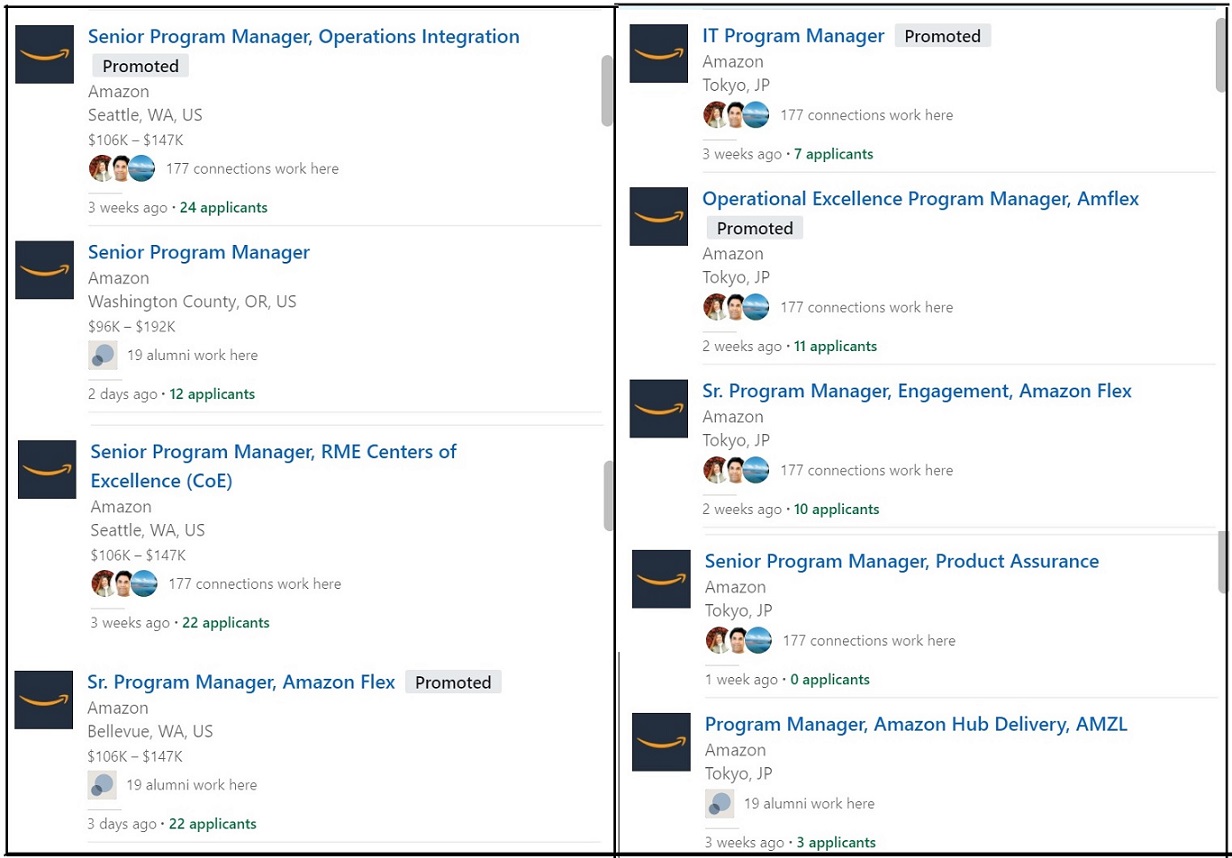Open Program Manager, Amazon Hub Delivery, AMZL job
Viewport: 1232px width, 858px height.
[x=916, y=724]
